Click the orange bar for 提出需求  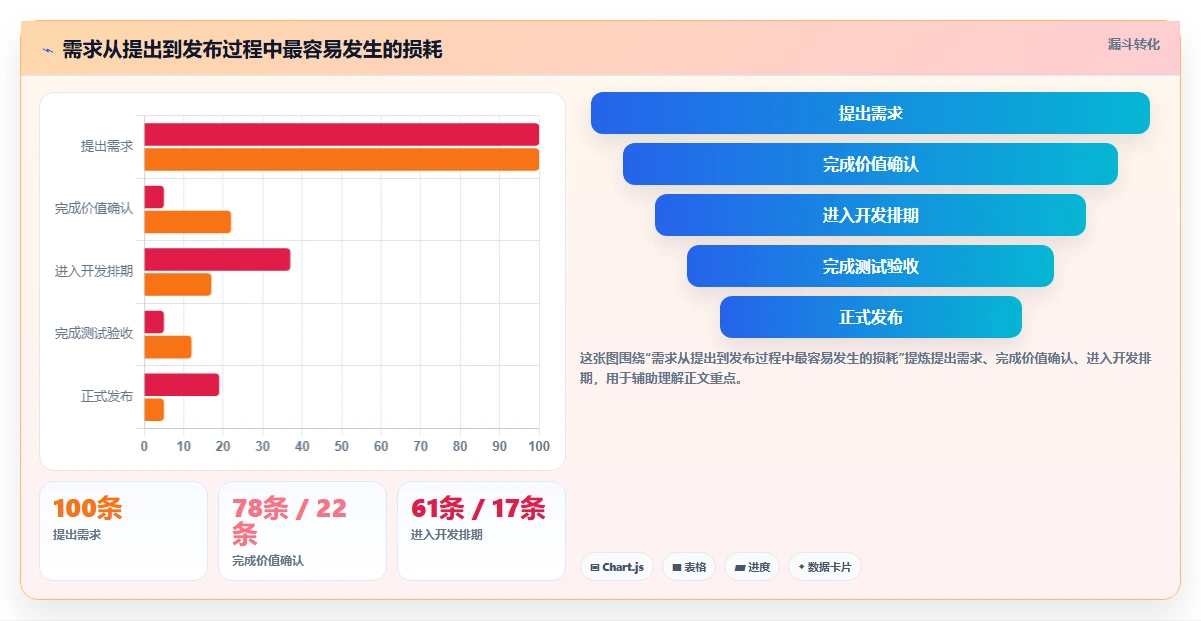tap(342, 159)
